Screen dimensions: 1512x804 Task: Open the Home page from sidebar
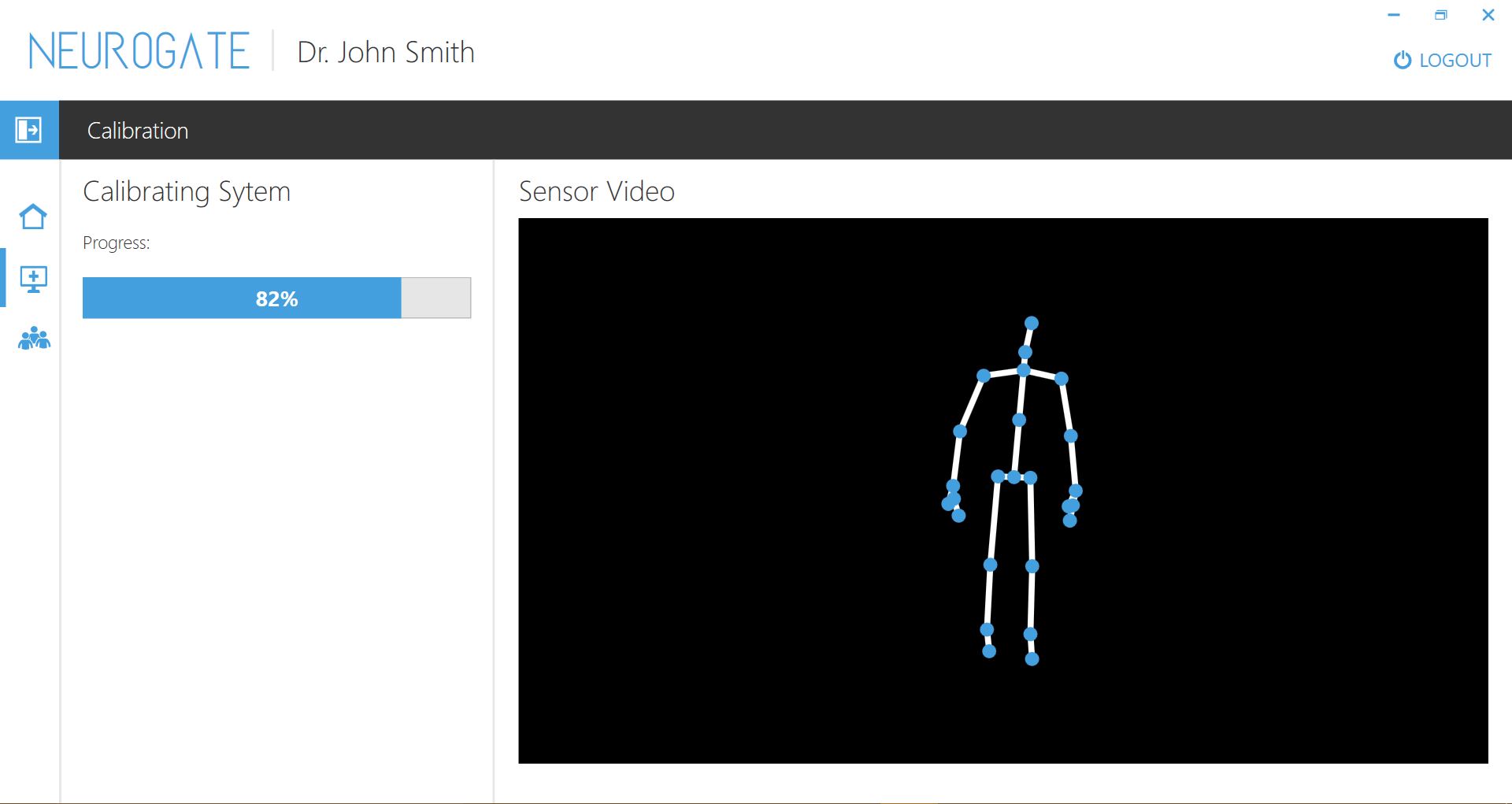click(x=33, y=217)
